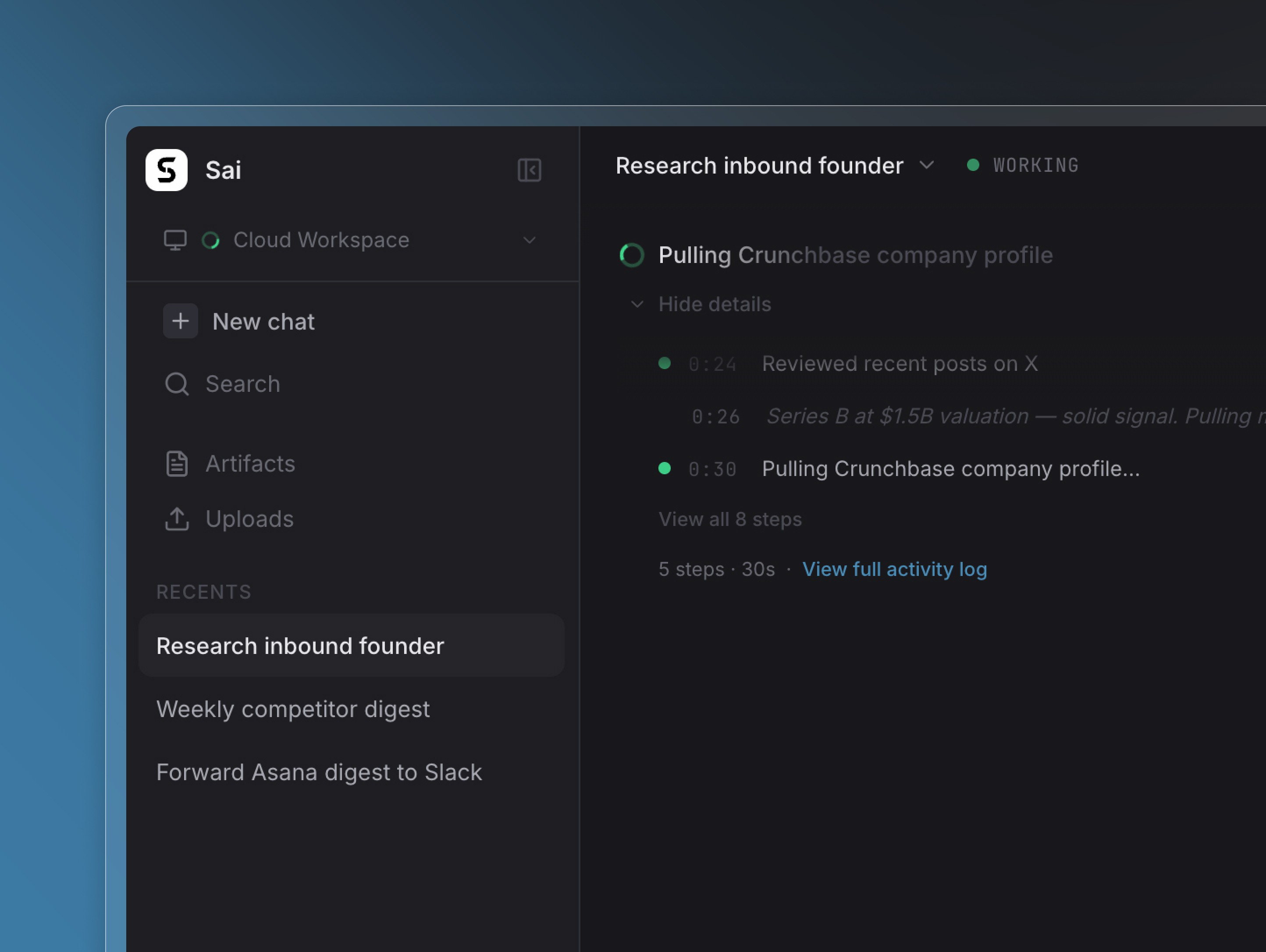Select the Reviewed recent posts on X step
Viewport: 1266px width, 952px height.
(899, 364)
